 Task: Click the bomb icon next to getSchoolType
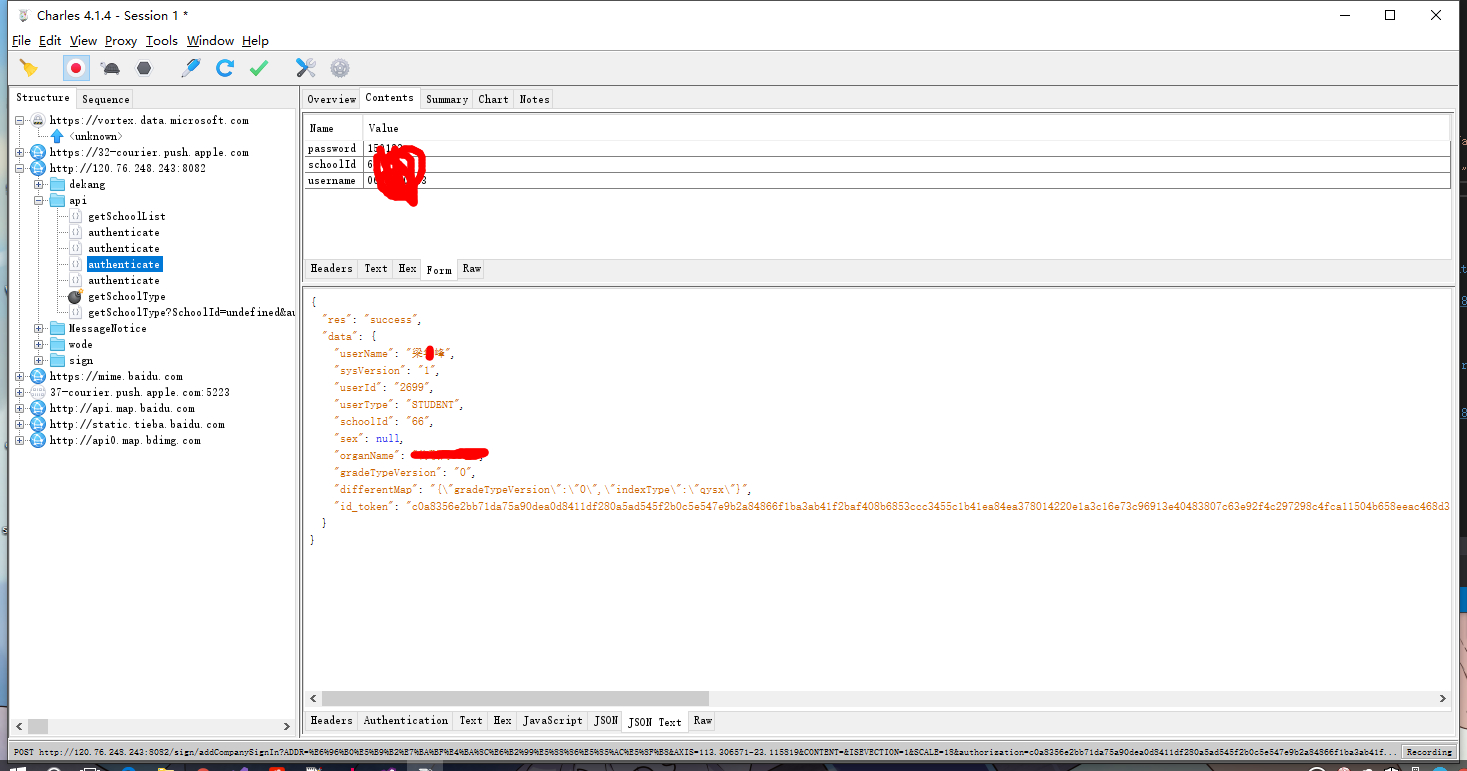point(75,296)
